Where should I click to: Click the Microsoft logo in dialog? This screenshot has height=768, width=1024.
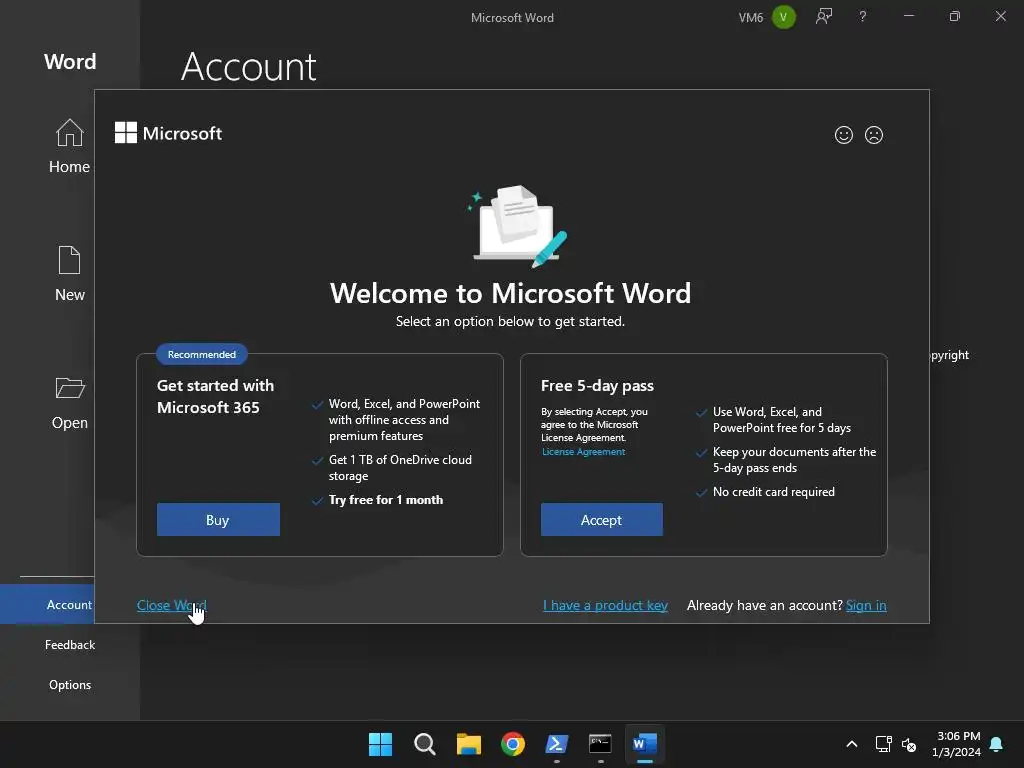click(168, 133)
